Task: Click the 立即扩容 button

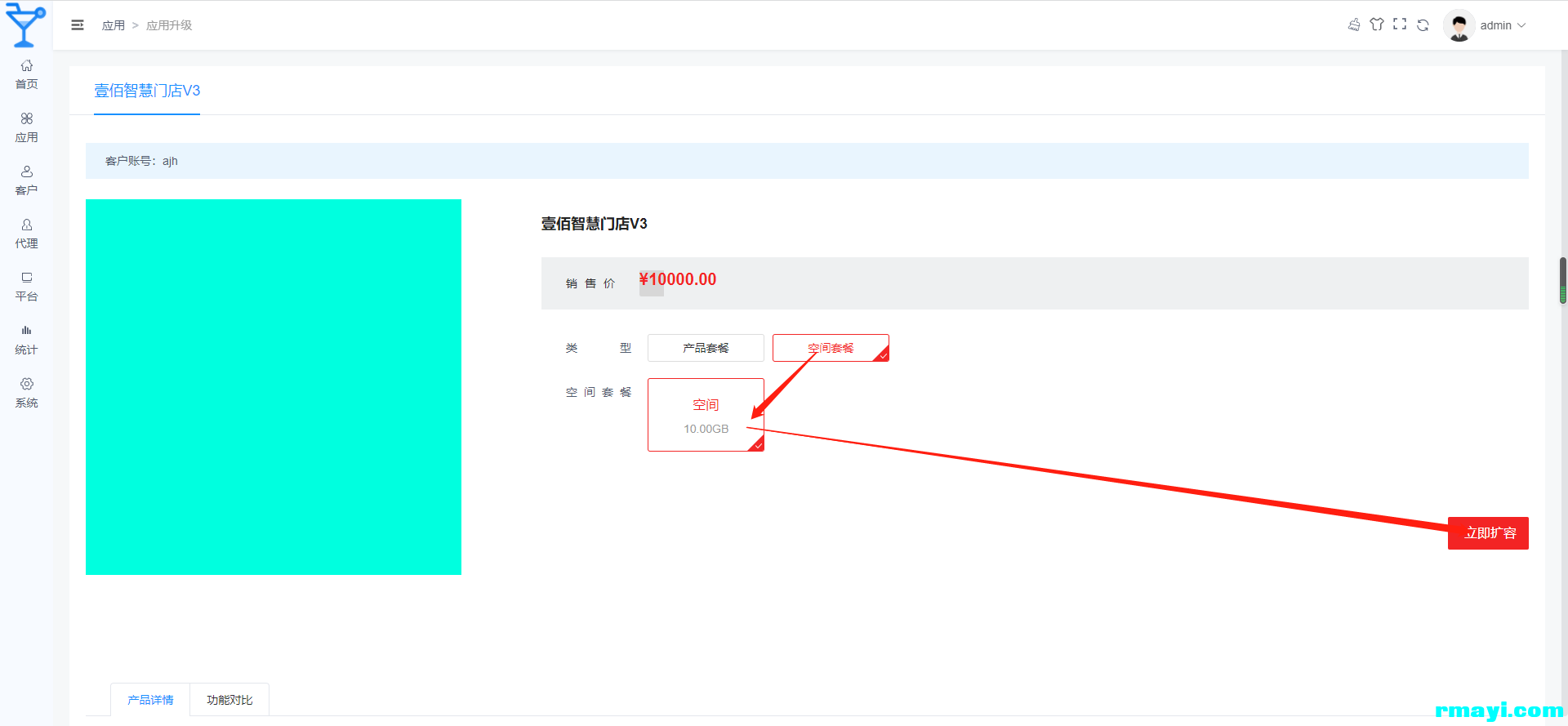Action: pyautogui.click(x=1488, y=533)
